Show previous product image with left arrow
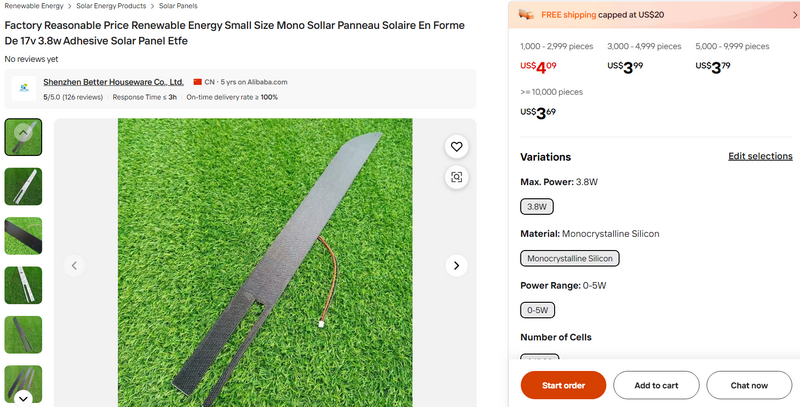 pyautogui.click(x=74, y=266)
